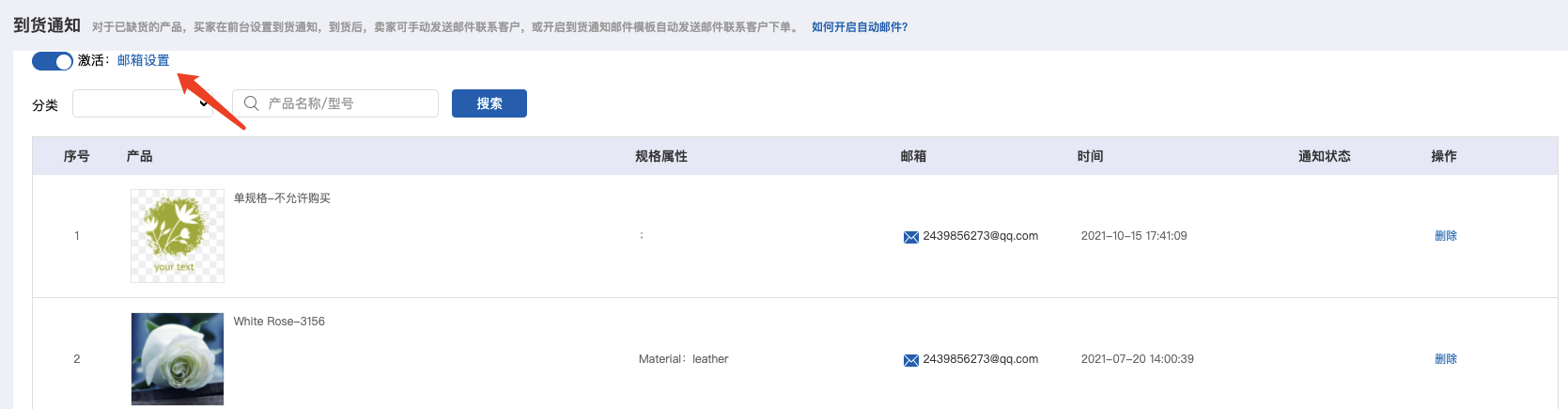1568x409 pixels.
Task: Open the 邮箱设置 link
Action: pyautogui.click(x=144, y=60)
